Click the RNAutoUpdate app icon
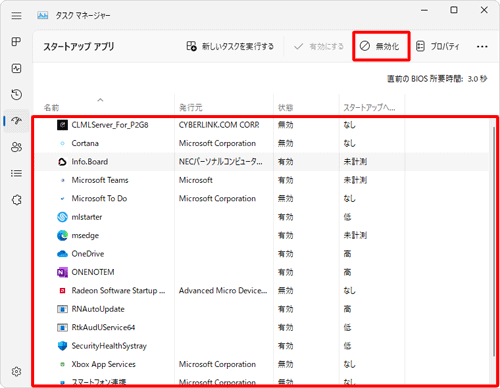 pos(62,309)
